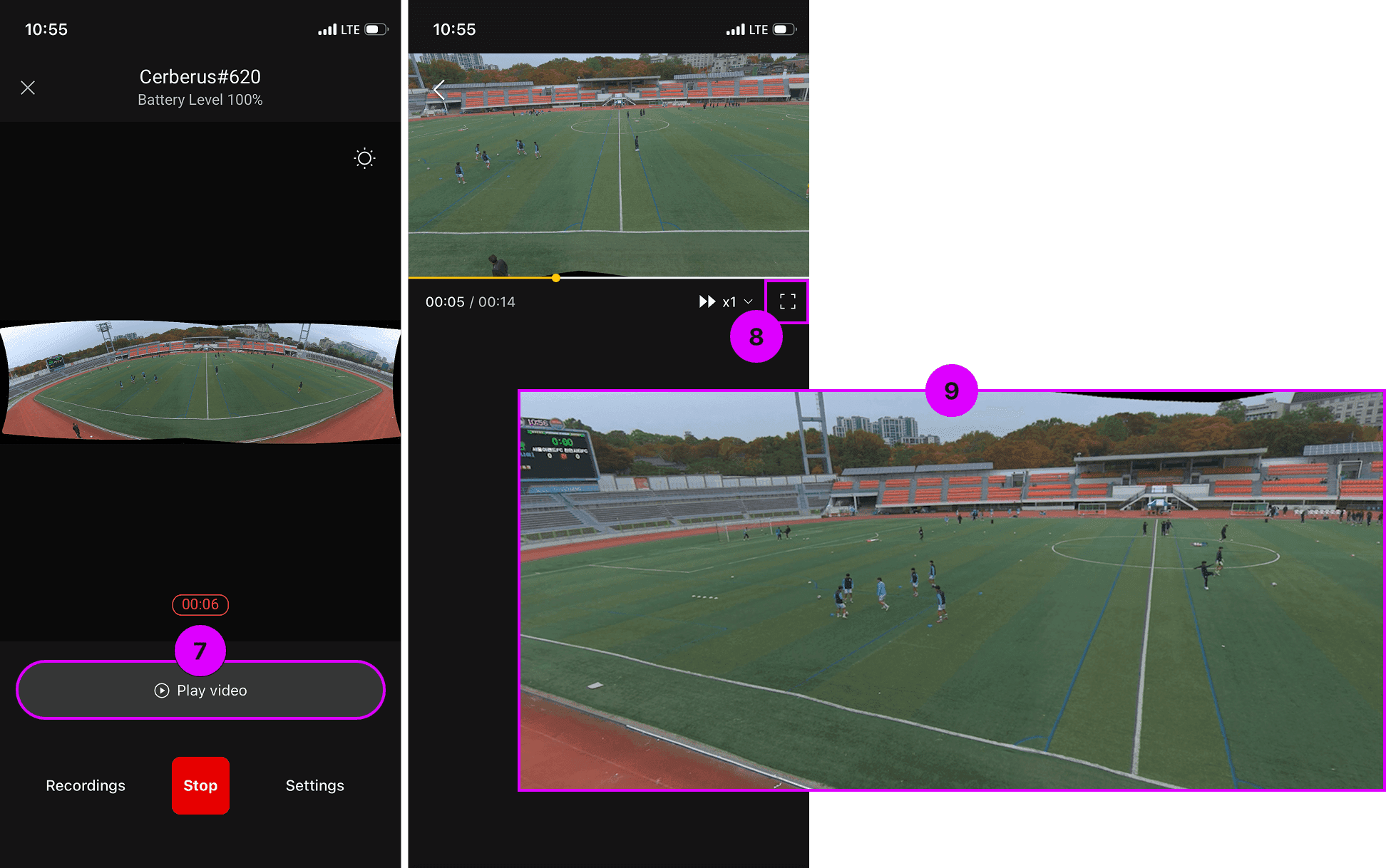Click the play circle icon in Play video

click(x=162, y=691)
